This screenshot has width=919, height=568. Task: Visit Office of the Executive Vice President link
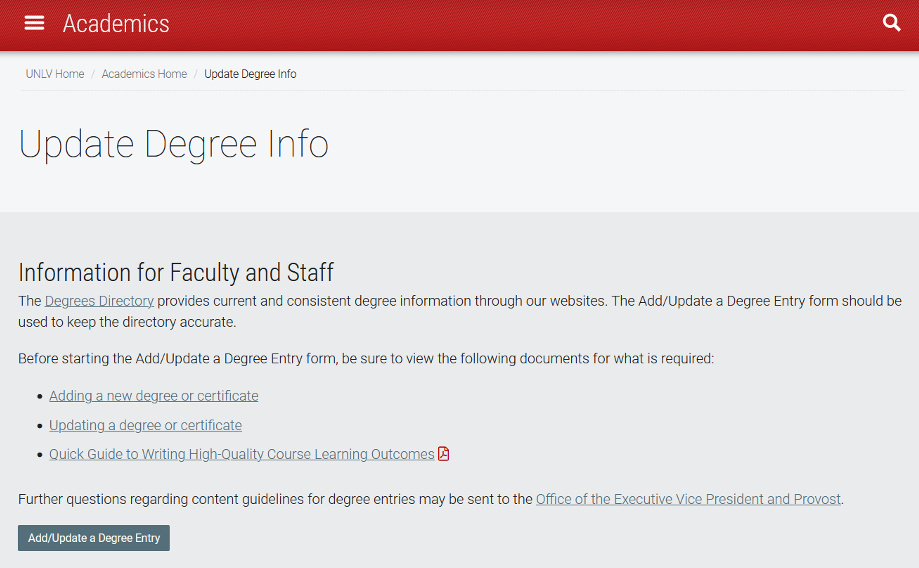point(688,499)
